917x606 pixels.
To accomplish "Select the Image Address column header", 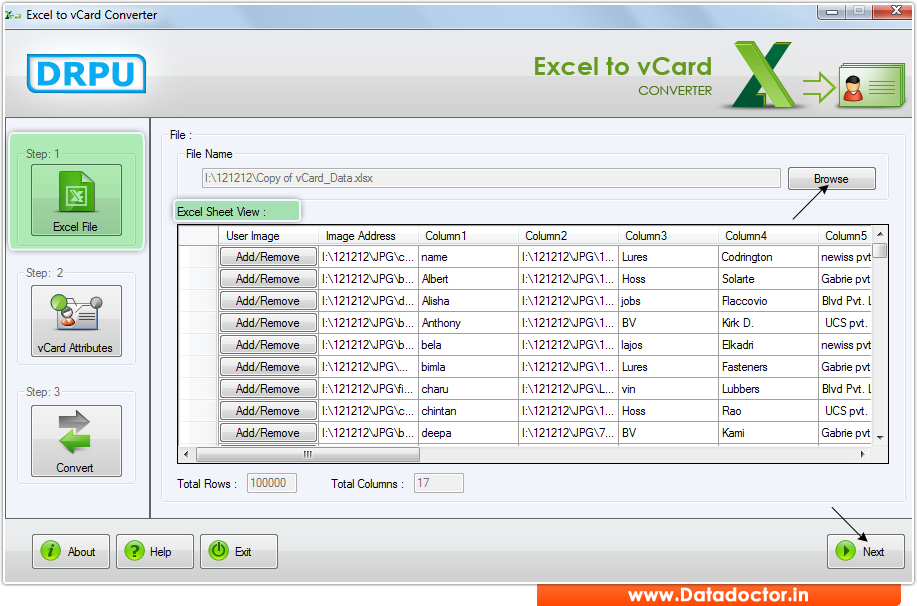I will coord(368,236).
